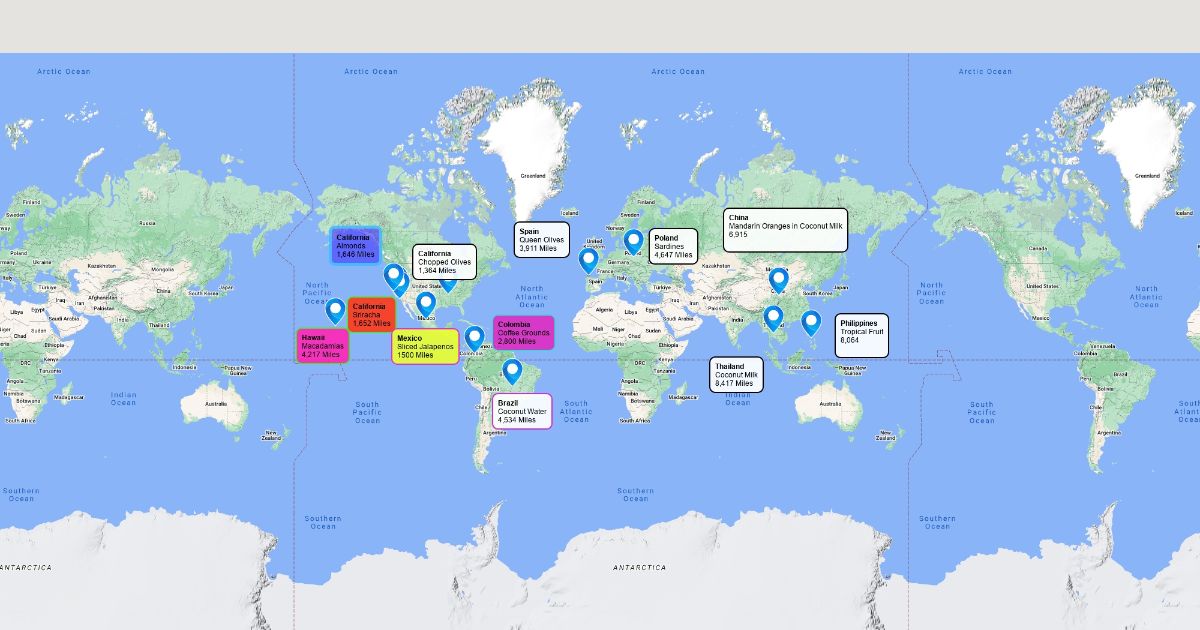The width and height of the screenshot is (1200, 630).
Task: Select the map pin over Mexico
Action: 426,302
